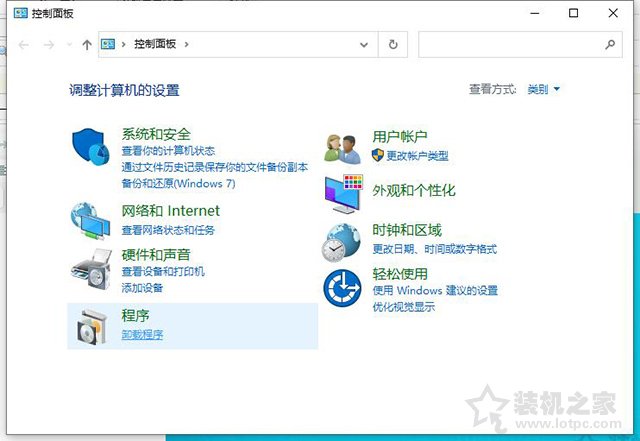
Task: Click the search box in control panel
Action: click(510, 45)
